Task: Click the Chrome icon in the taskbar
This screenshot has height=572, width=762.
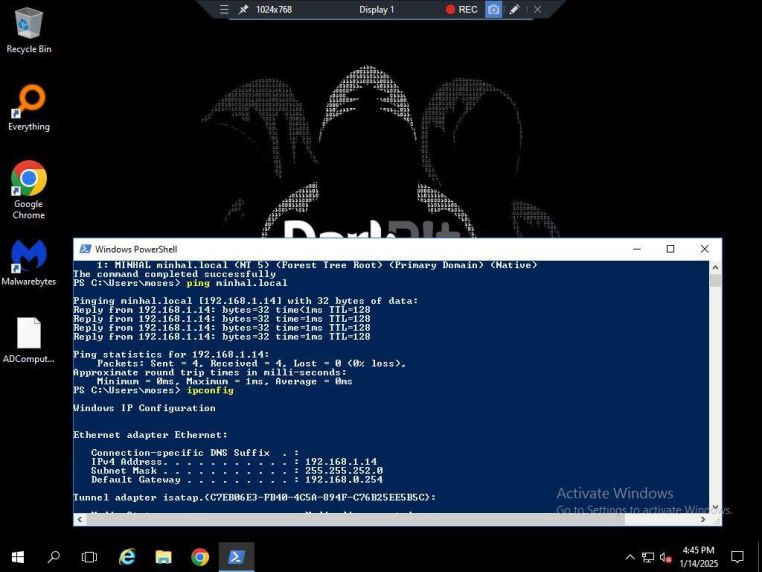Action: [200, 557]
